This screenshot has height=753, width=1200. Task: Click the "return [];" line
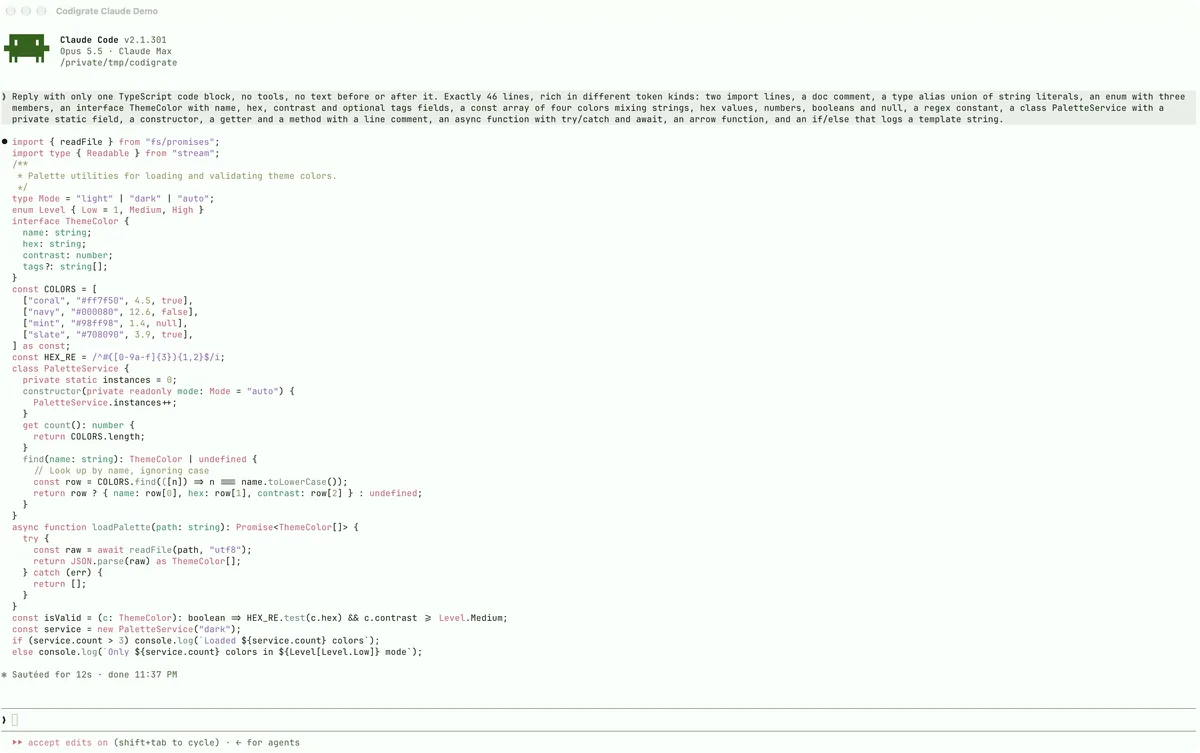(60, 584)
